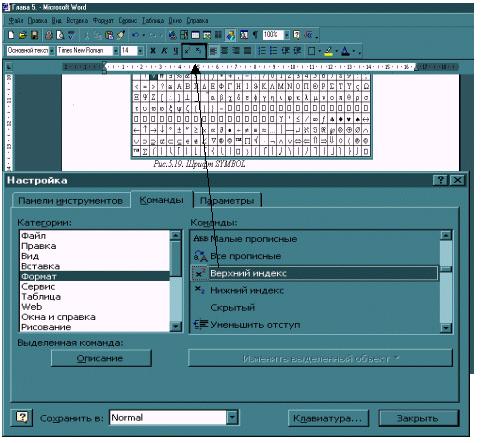Click the Open file folder icon
Screen dimensions: 481x443
[23, 35]
